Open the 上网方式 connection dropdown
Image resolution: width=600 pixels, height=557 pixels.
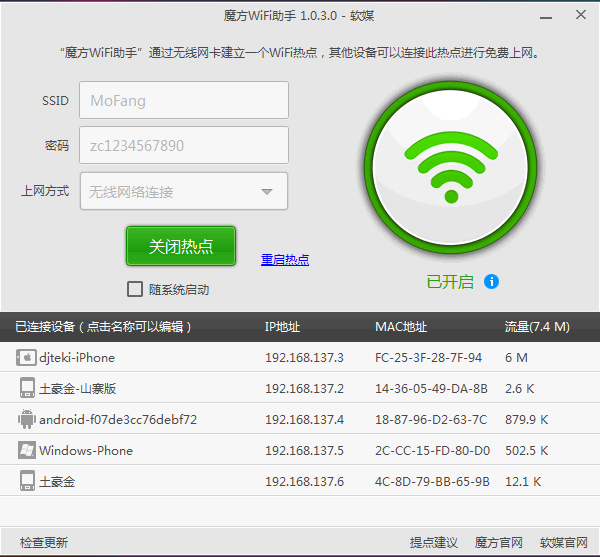(x=183, y=191)
